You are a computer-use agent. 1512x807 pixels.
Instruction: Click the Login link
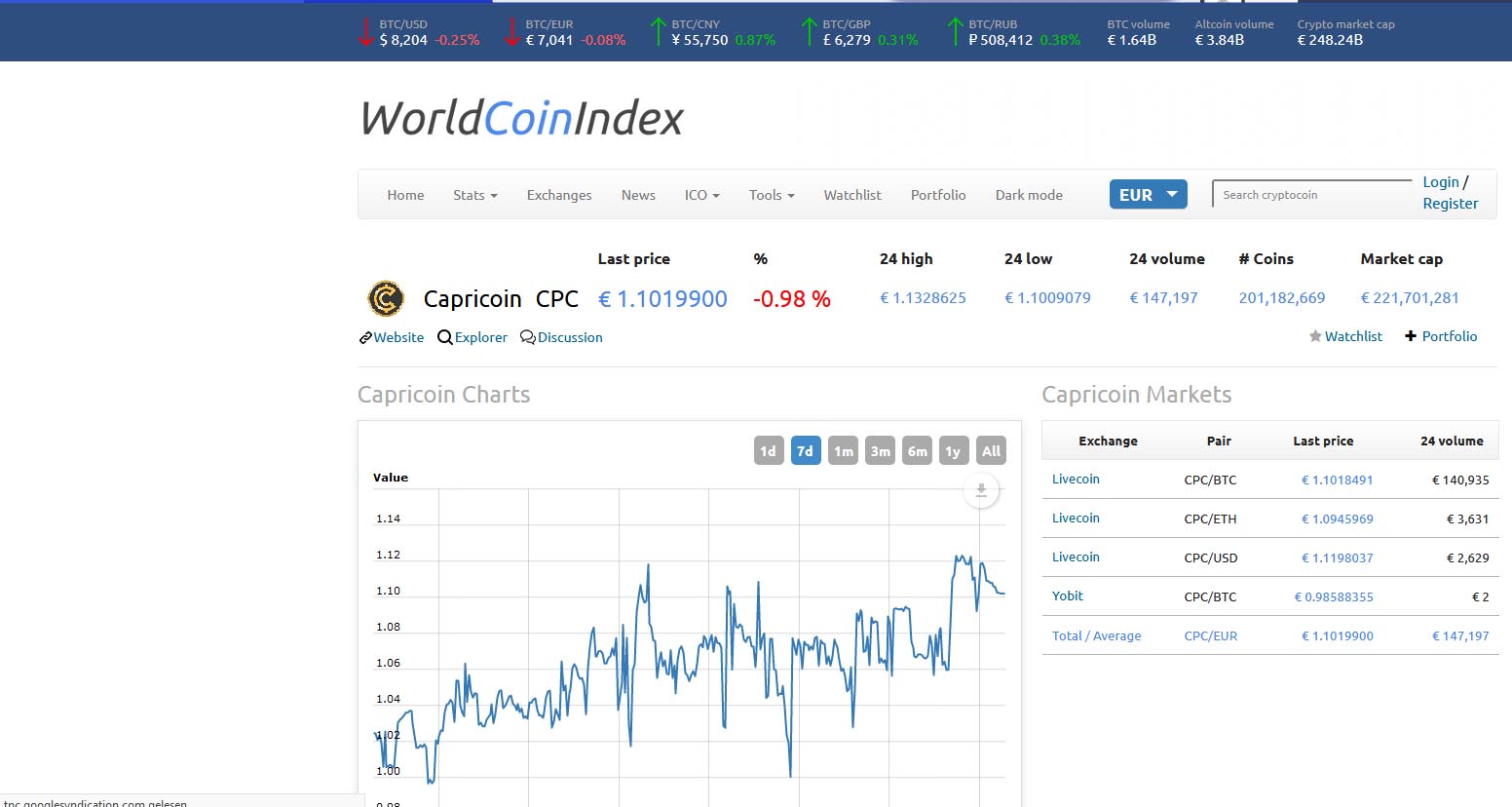[1441, 182]
